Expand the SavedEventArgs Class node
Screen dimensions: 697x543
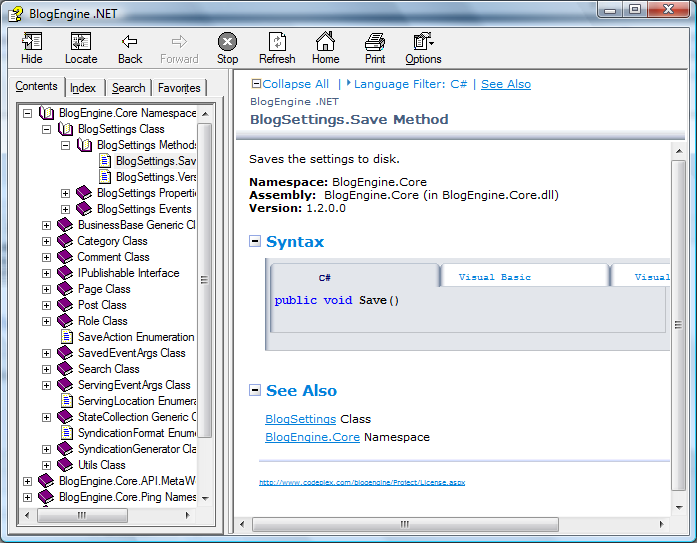[46, 353]
